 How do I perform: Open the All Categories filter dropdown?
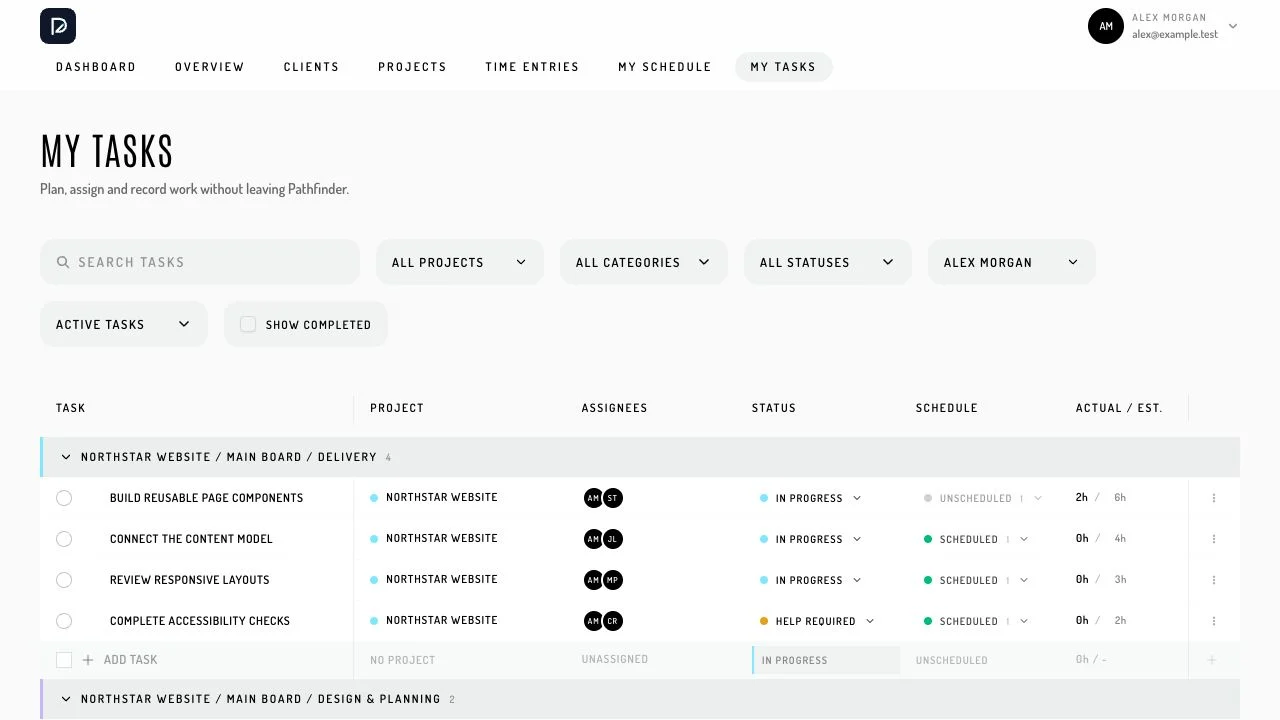click(x=644, y=262)
